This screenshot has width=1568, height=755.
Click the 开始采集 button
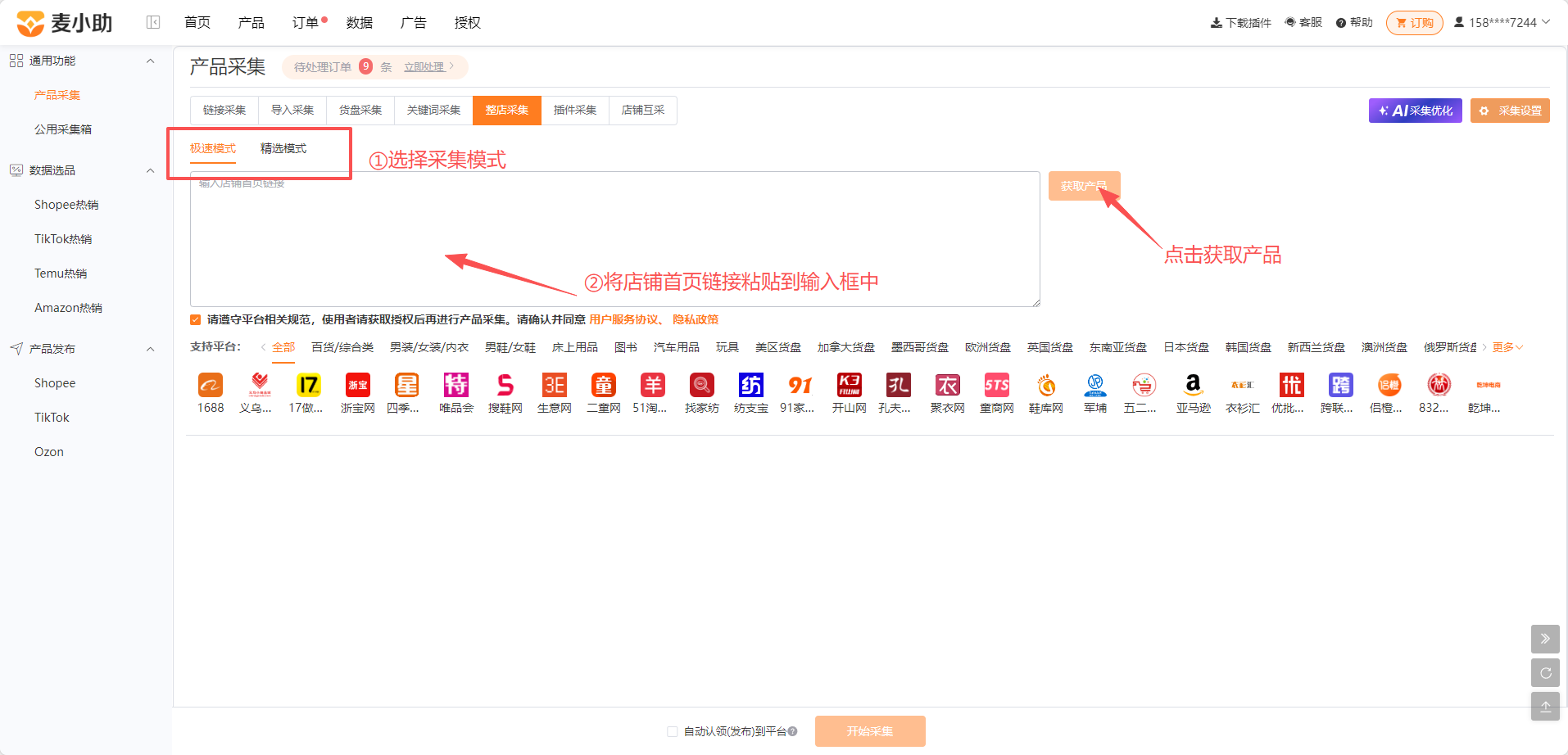[x=870, y=731]
